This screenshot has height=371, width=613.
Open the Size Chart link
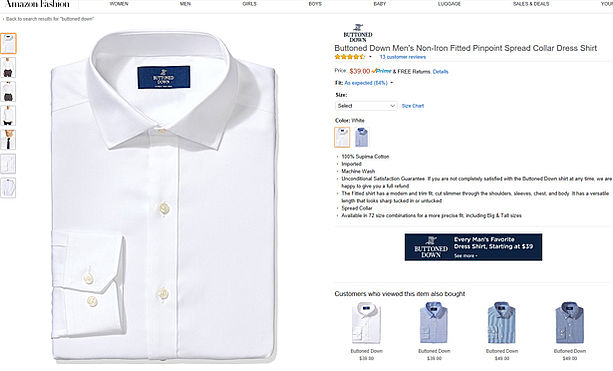click(413, 106)
